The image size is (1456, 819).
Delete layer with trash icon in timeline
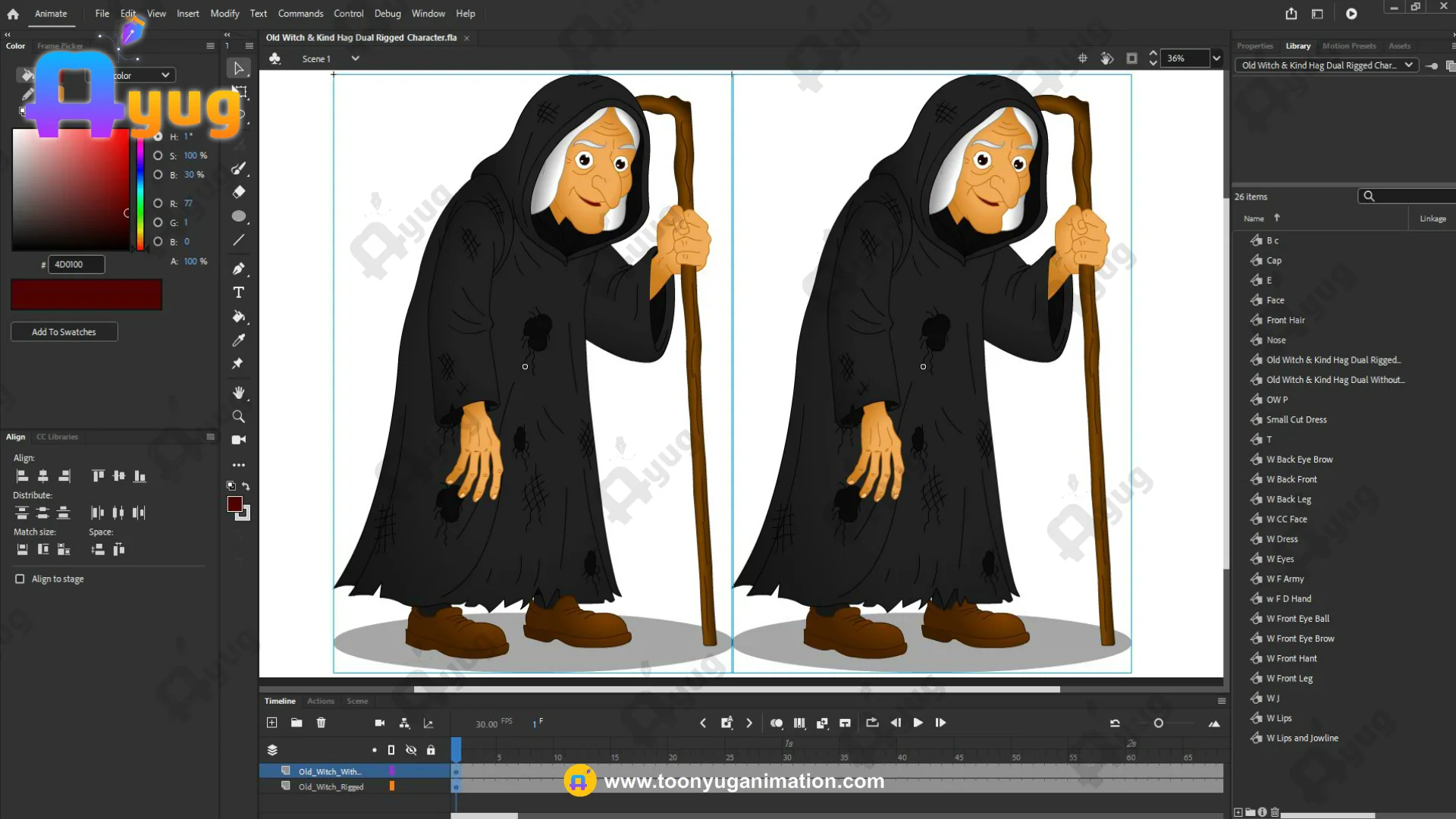tap(321, 723)
